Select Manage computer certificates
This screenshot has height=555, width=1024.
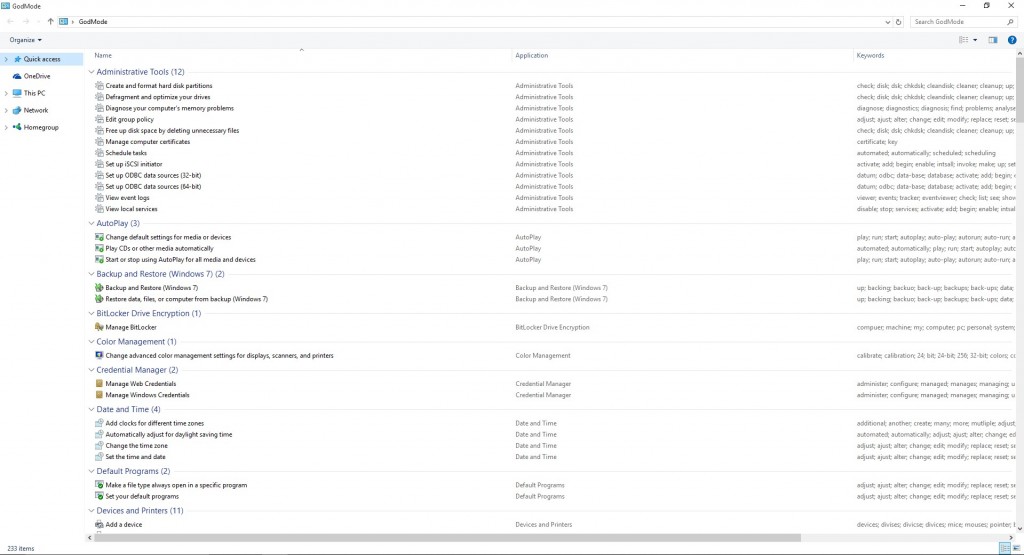click(148, 142)
